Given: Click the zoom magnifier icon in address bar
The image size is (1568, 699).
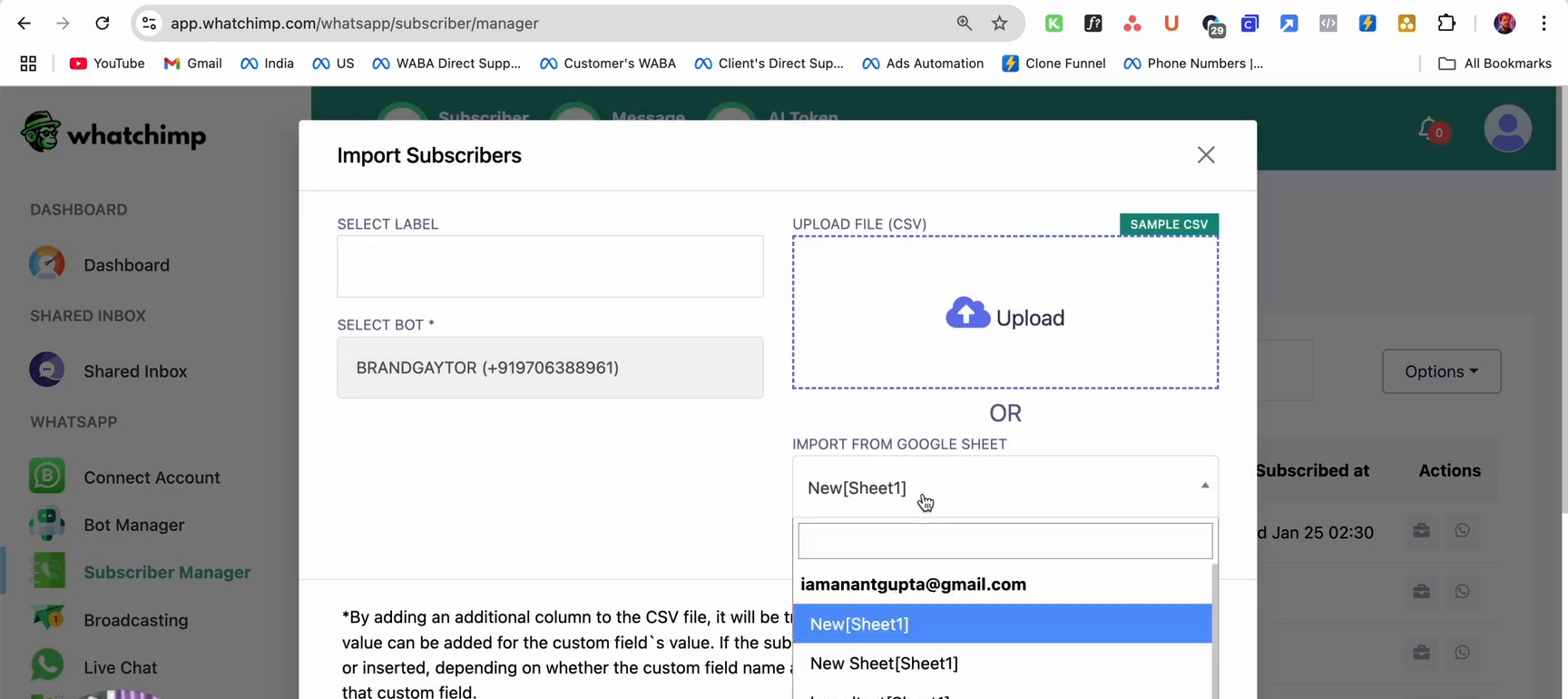Looking at the screenshot, I should [x=964, y=24].
